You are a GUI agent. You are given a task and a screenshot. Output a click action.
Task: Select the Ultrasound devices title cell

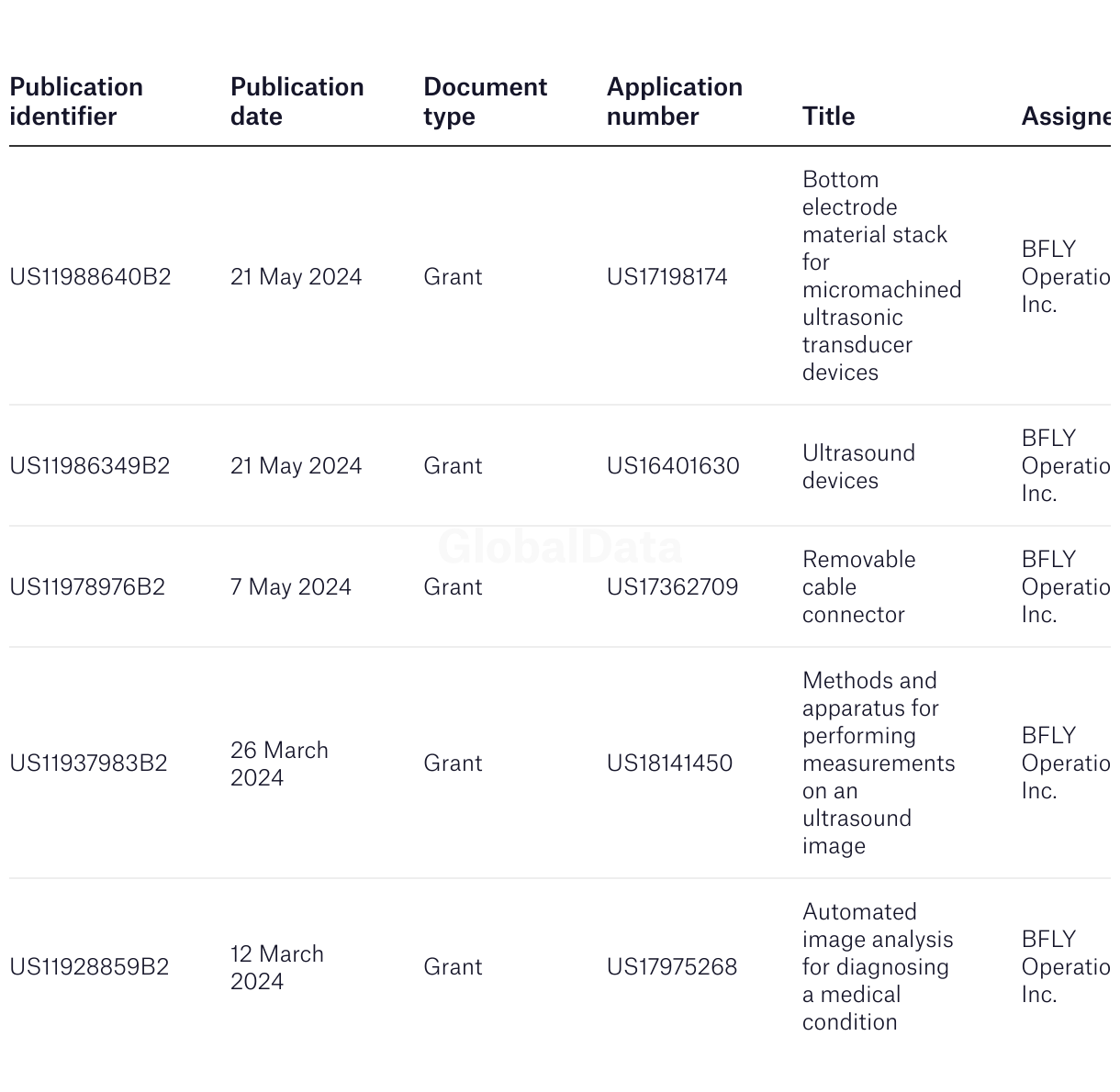tap(858, 466)
